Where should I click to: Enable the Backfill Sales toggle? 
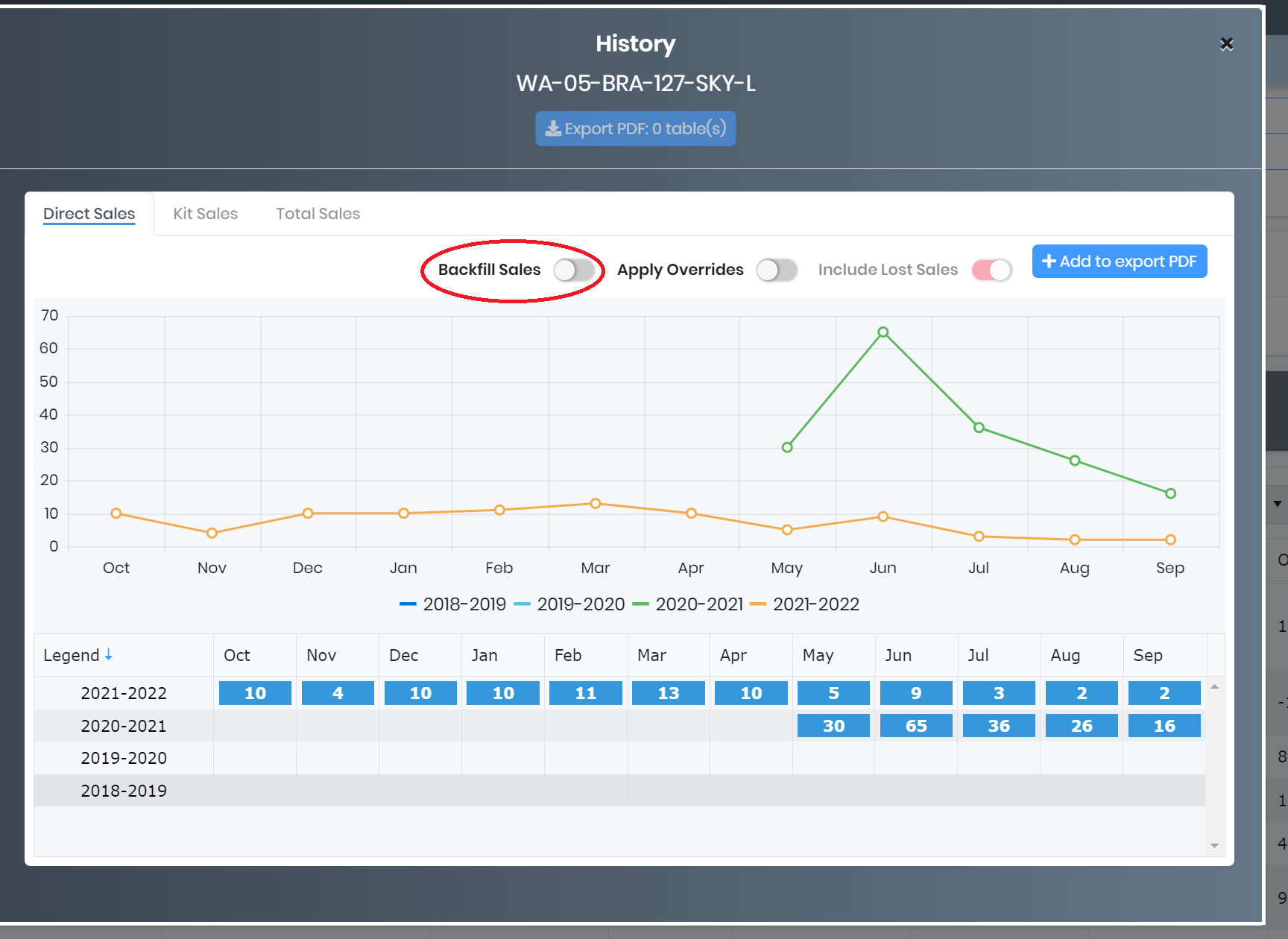[574, 270]
